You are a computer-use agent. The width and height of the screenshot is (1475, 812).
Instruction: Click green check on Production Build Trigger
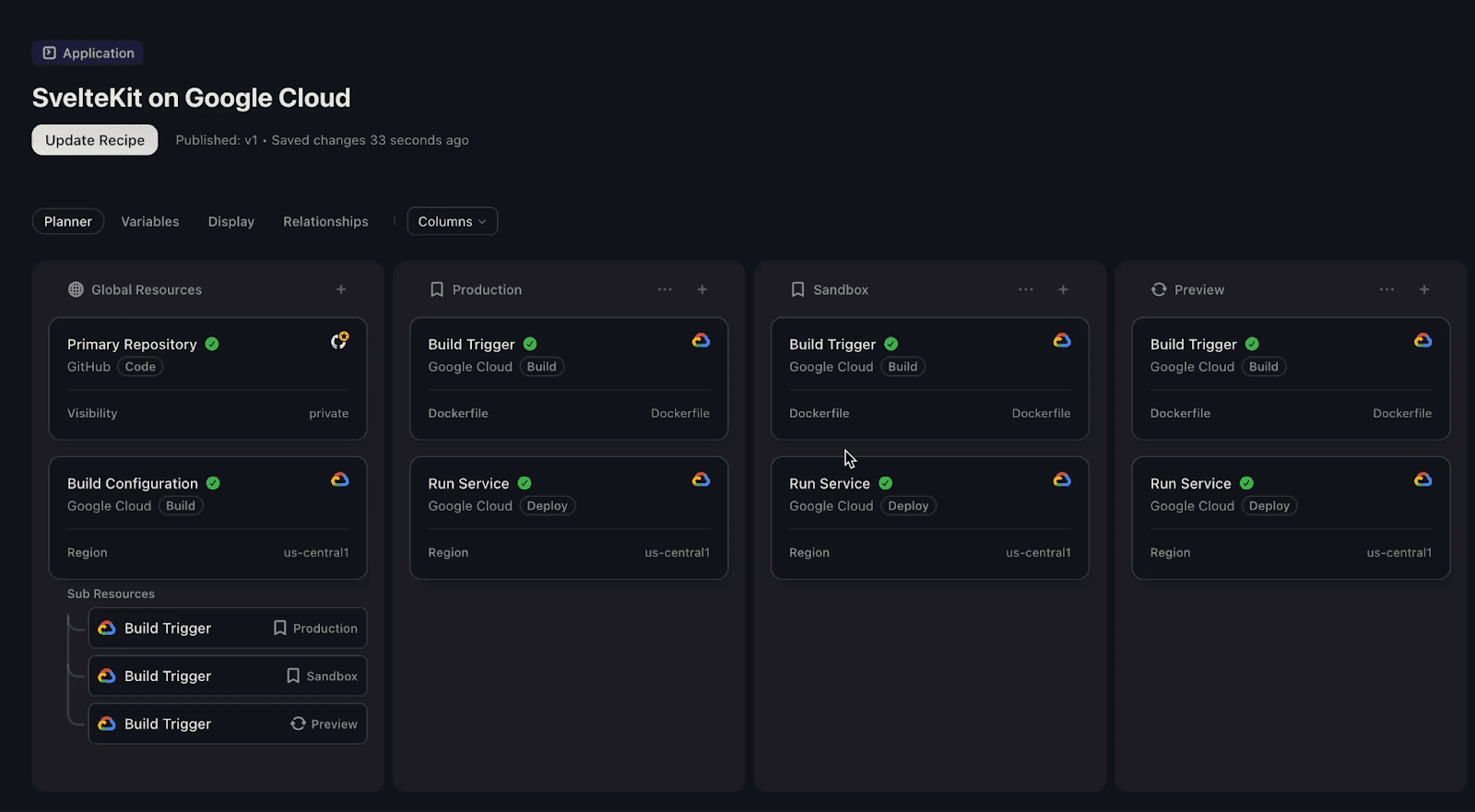tap(530, 344)
